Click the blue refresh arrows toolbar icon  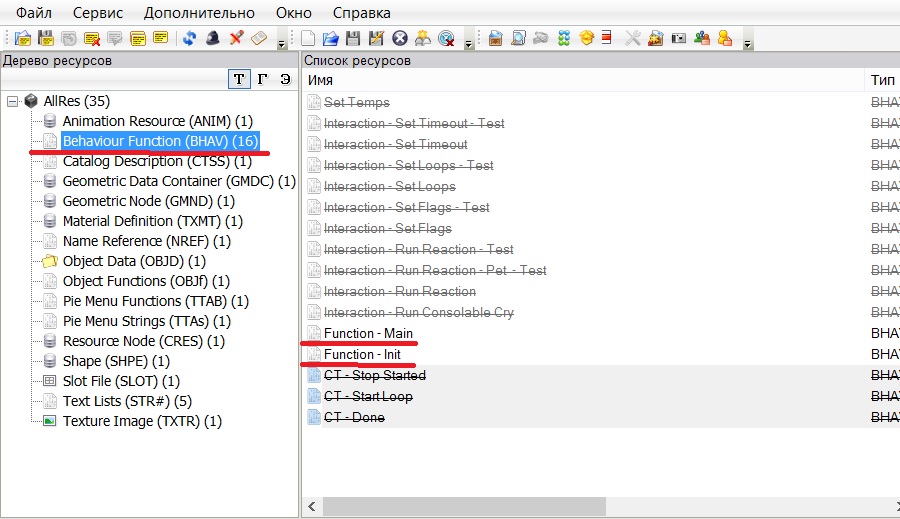tap(189, 38)
